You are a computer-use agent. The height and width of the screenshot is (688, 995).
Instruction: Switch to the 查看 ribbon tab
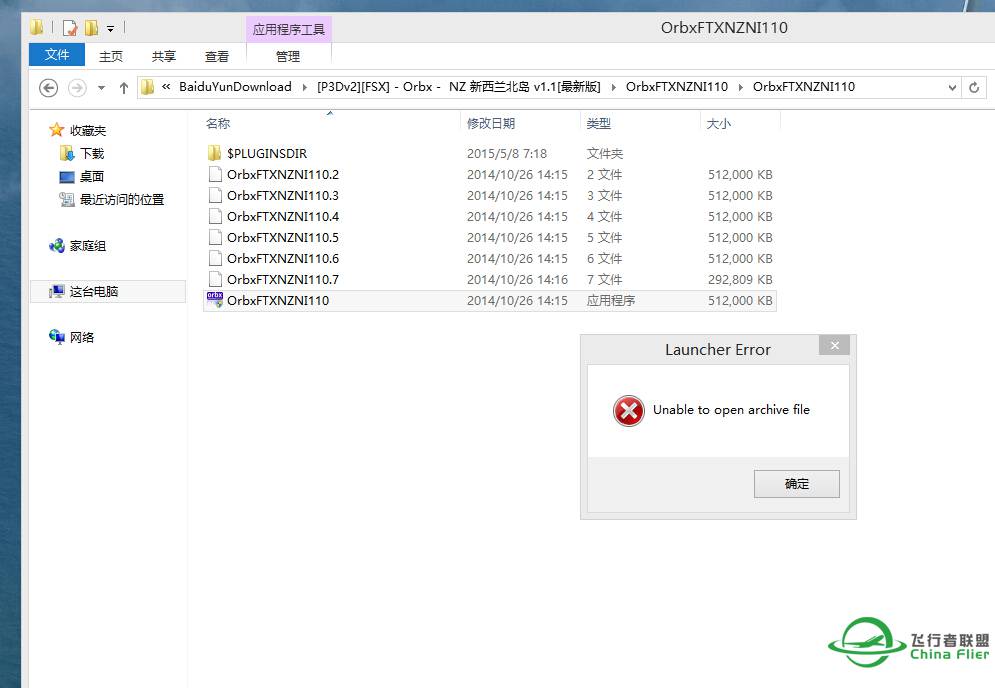[x=216, y=56]
